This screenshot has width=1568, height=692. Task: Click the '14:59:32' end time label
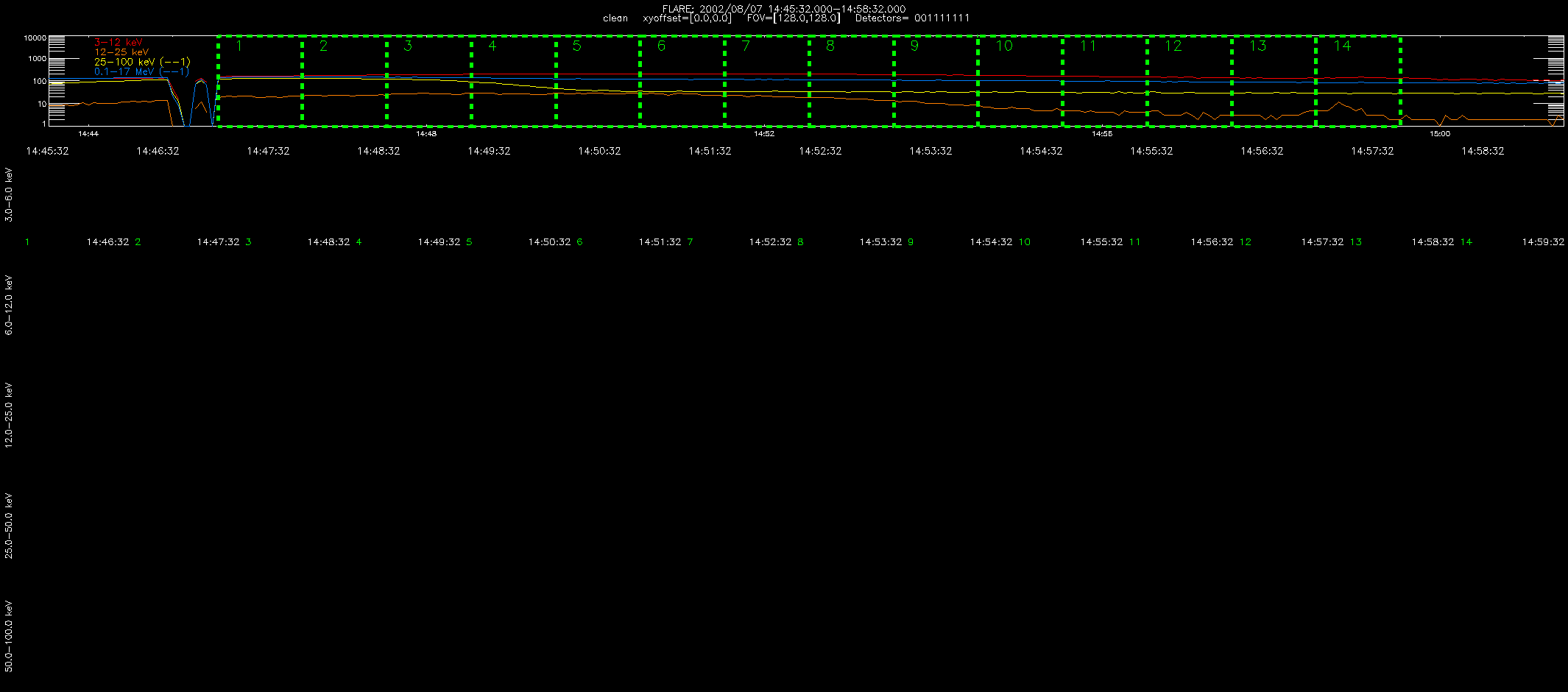(1543, 242)
